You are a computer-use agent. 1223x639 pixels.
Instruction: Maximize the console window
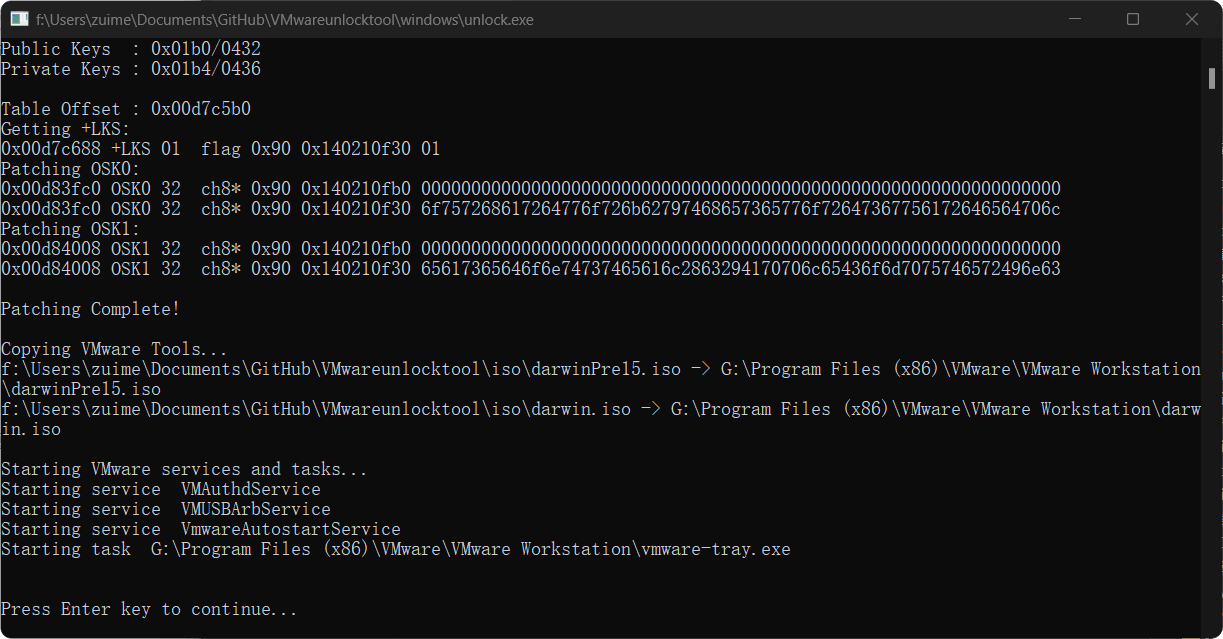pos(1133,19)
